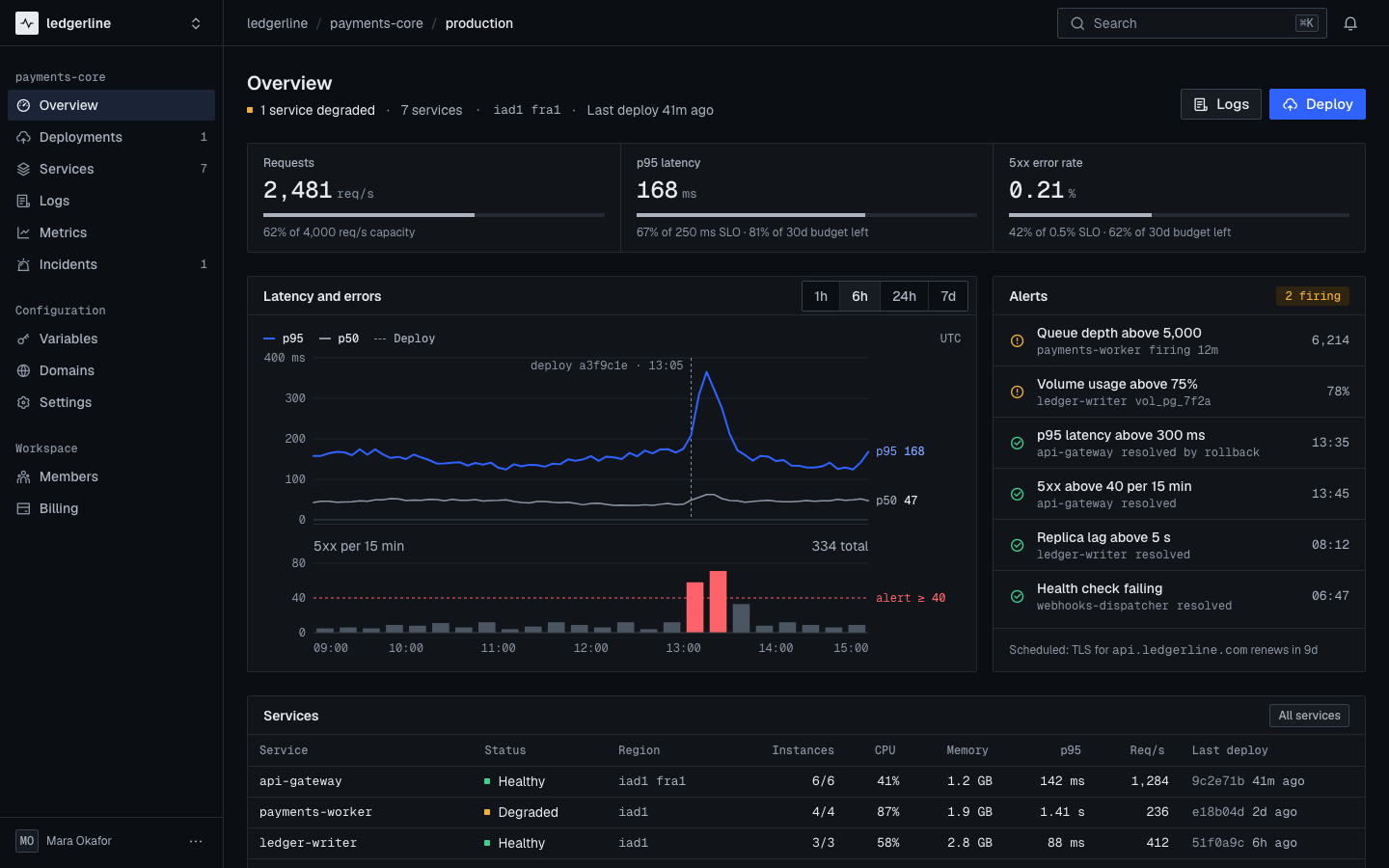Click the ledgerline breadcrumb link
The height and width of the screenshot is (868, 1389).
click(x=277, y=23)
